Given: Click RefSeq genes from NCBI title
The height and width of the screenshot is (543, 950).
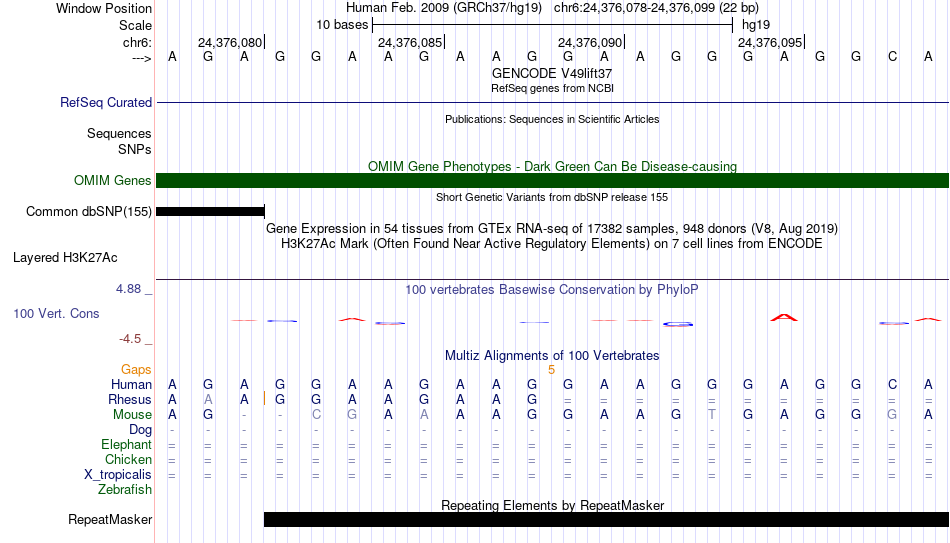Looking at the screenshot, I should (x=552, y=88).
